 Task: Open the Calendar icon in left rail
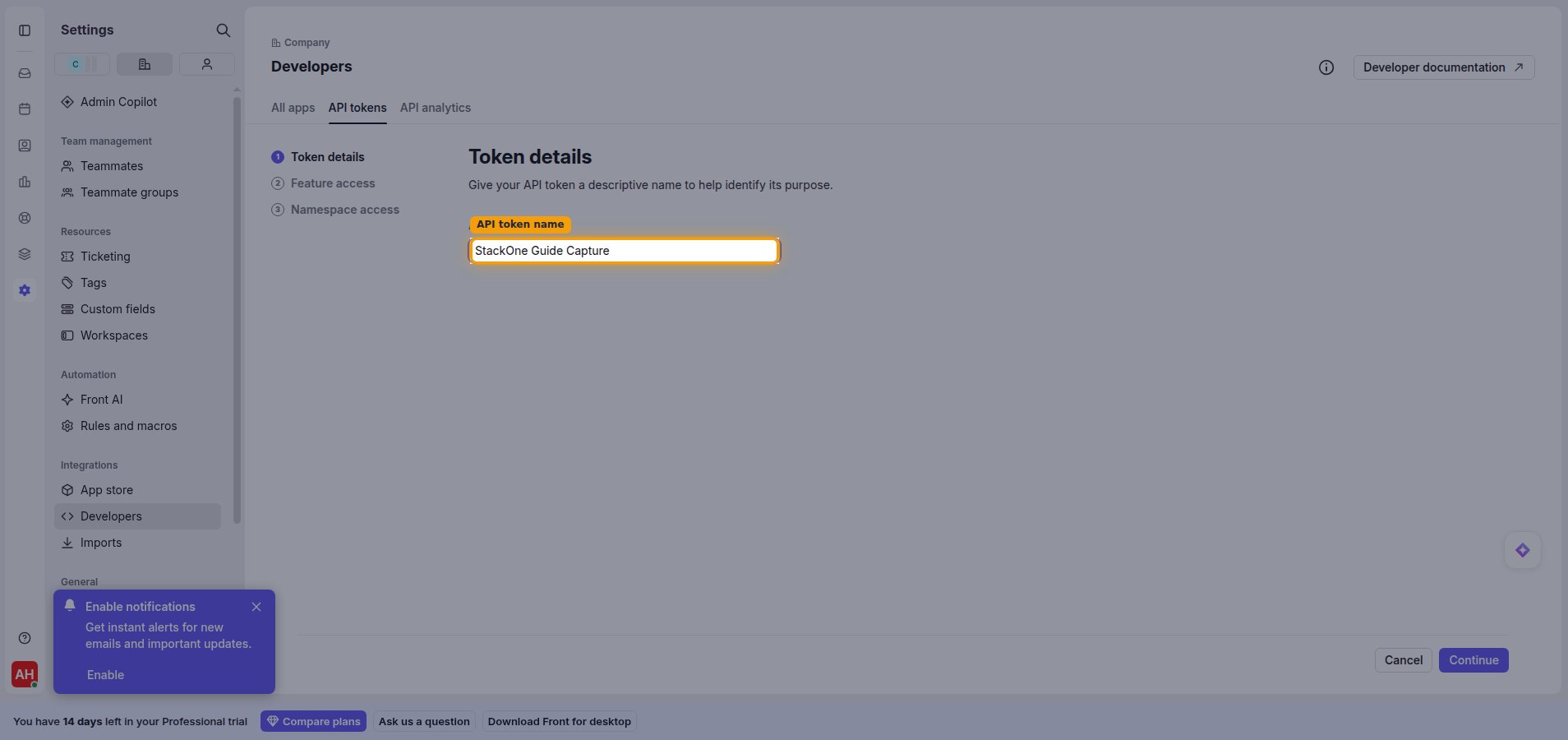coord(25,109)
